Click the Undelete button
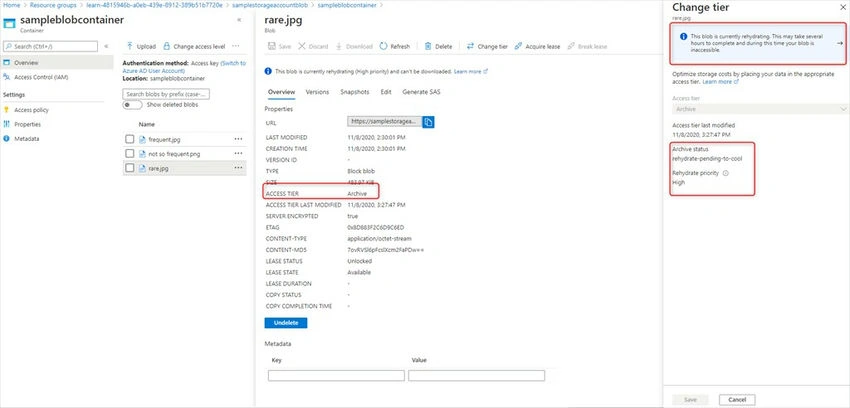This screenshot has width=850, height=408. coord(286,323)
